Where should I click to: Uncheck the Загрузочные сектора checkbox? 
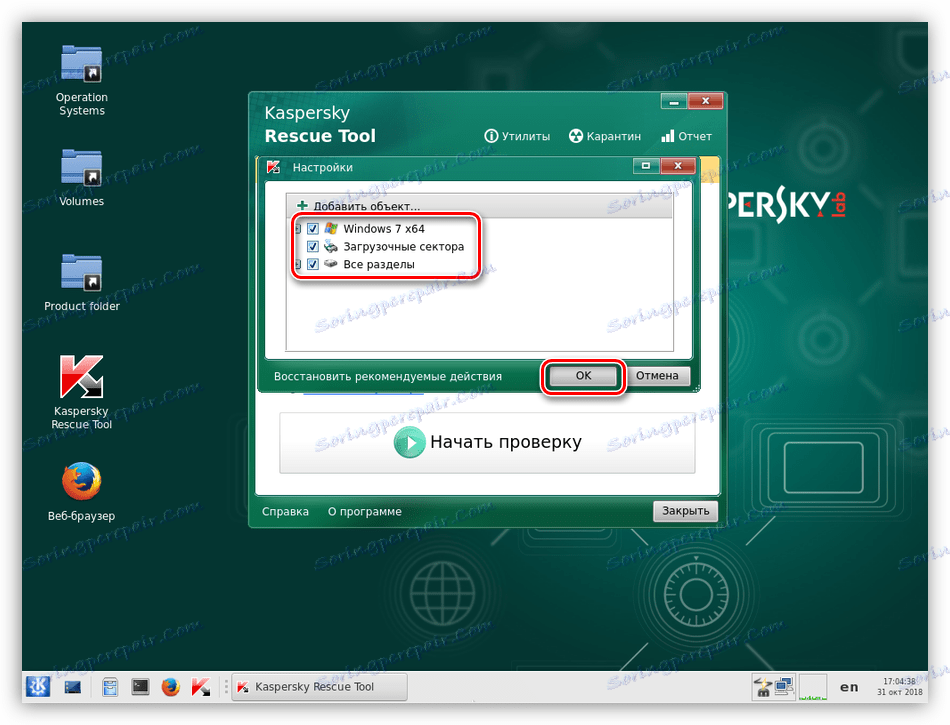(x=313, y=247)
